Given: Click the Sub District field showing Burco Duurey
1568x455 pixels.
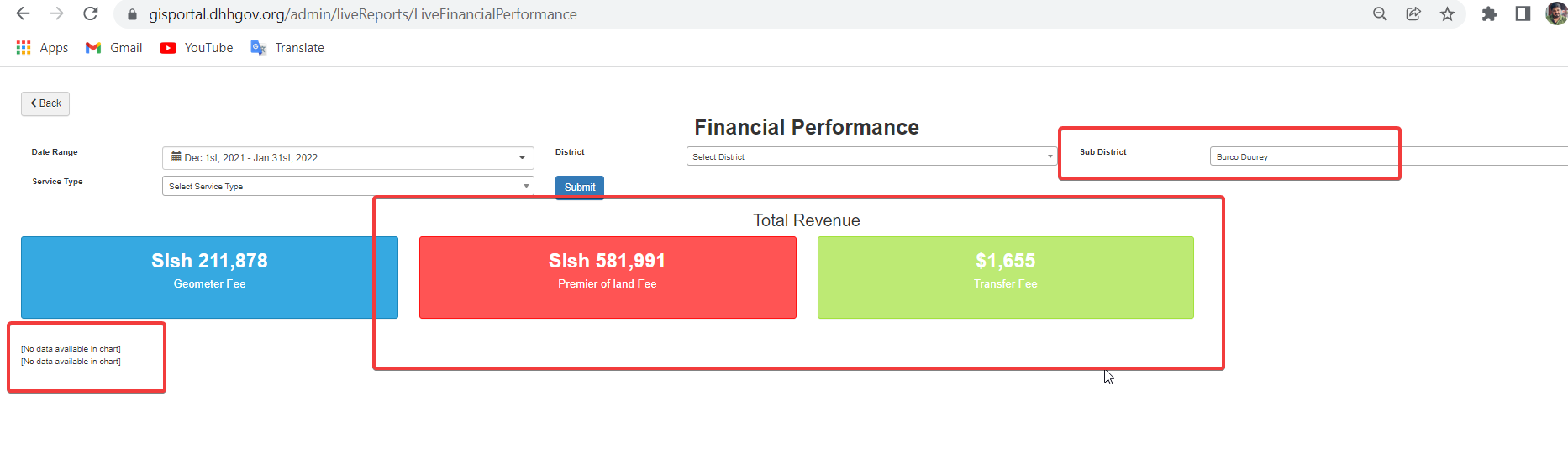Looking at the screenshot, I should tap(1388, 156).
